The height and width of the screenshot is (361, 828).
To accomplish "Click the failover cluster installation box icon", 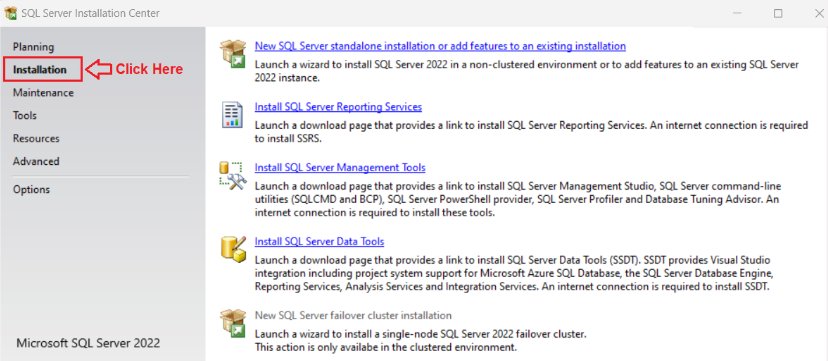I will 232,323.
